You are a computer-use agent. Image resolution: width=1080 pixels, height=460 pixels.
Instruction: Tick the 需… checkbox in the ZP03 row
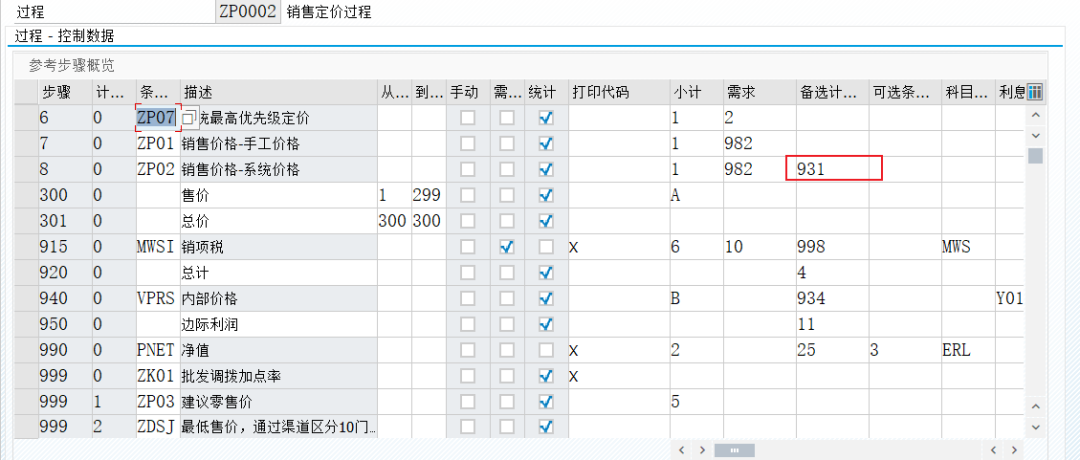pos(507,401)
